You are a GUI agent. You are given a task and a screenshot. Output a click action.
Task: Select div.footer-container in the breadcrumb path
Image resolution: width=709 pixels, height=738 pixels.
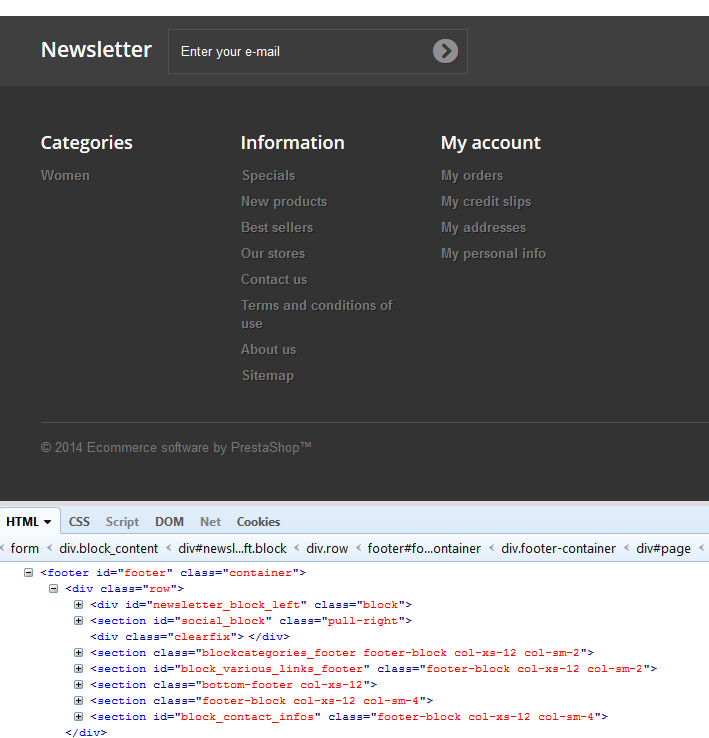[x=559, y=548]
